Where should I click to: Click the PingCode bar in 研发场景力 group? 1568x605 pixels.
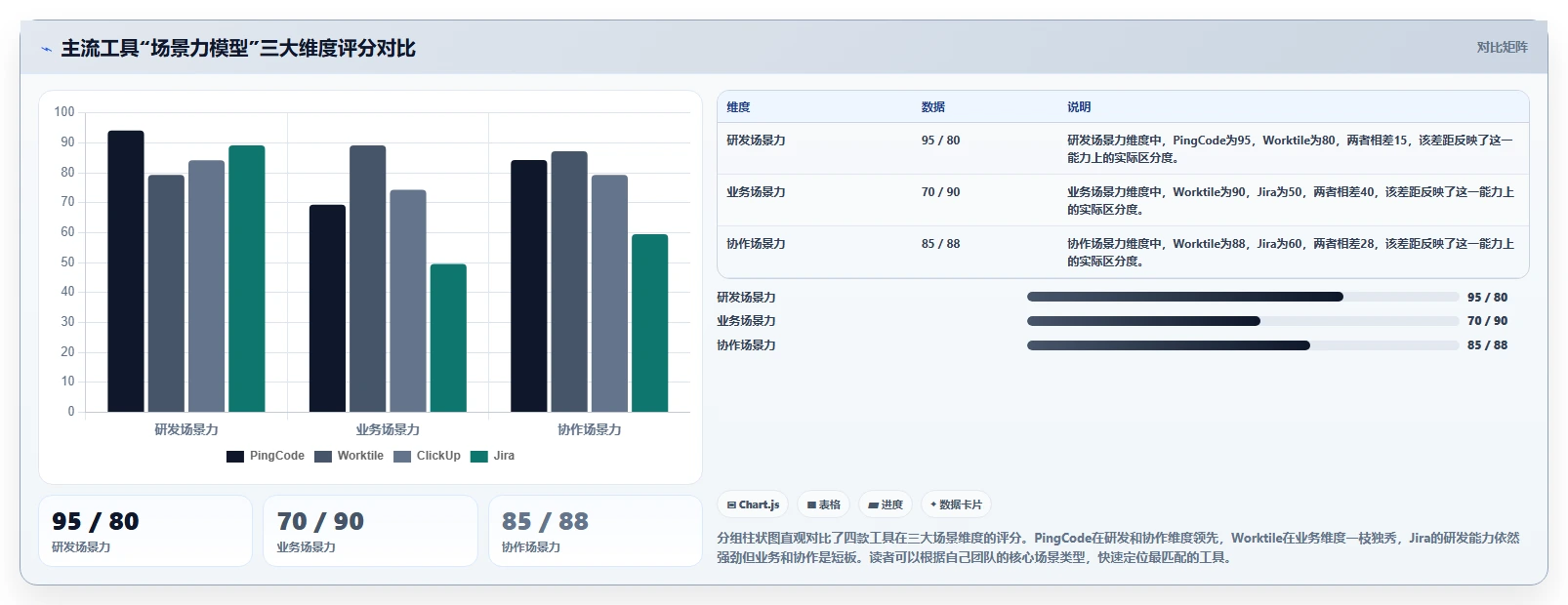pyautogui.click(x=126, y=271)
